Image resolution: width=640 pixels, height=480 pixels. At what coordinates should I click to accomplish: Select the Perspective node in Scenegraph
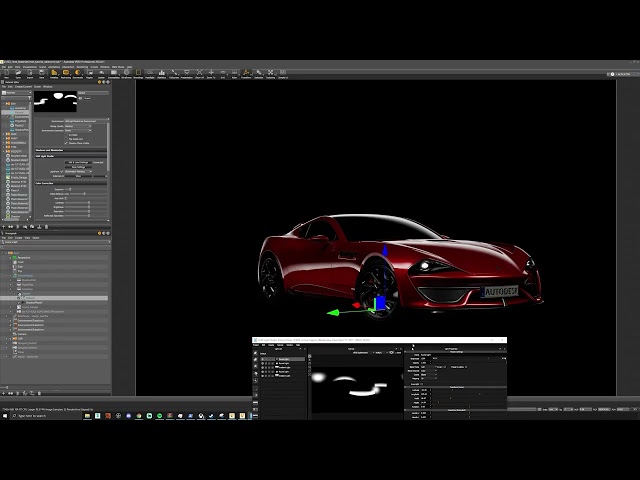pyautogui.click(x=24, y=258)
